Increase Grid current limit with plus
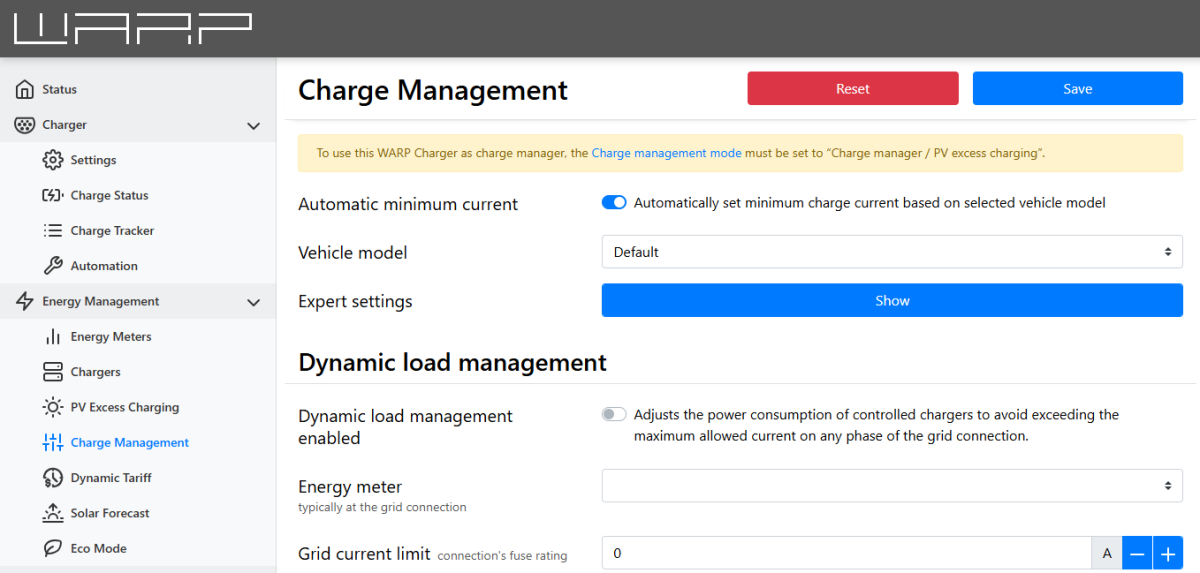The height and width of the screenshot is (573, 1200). pos(1167,553)
